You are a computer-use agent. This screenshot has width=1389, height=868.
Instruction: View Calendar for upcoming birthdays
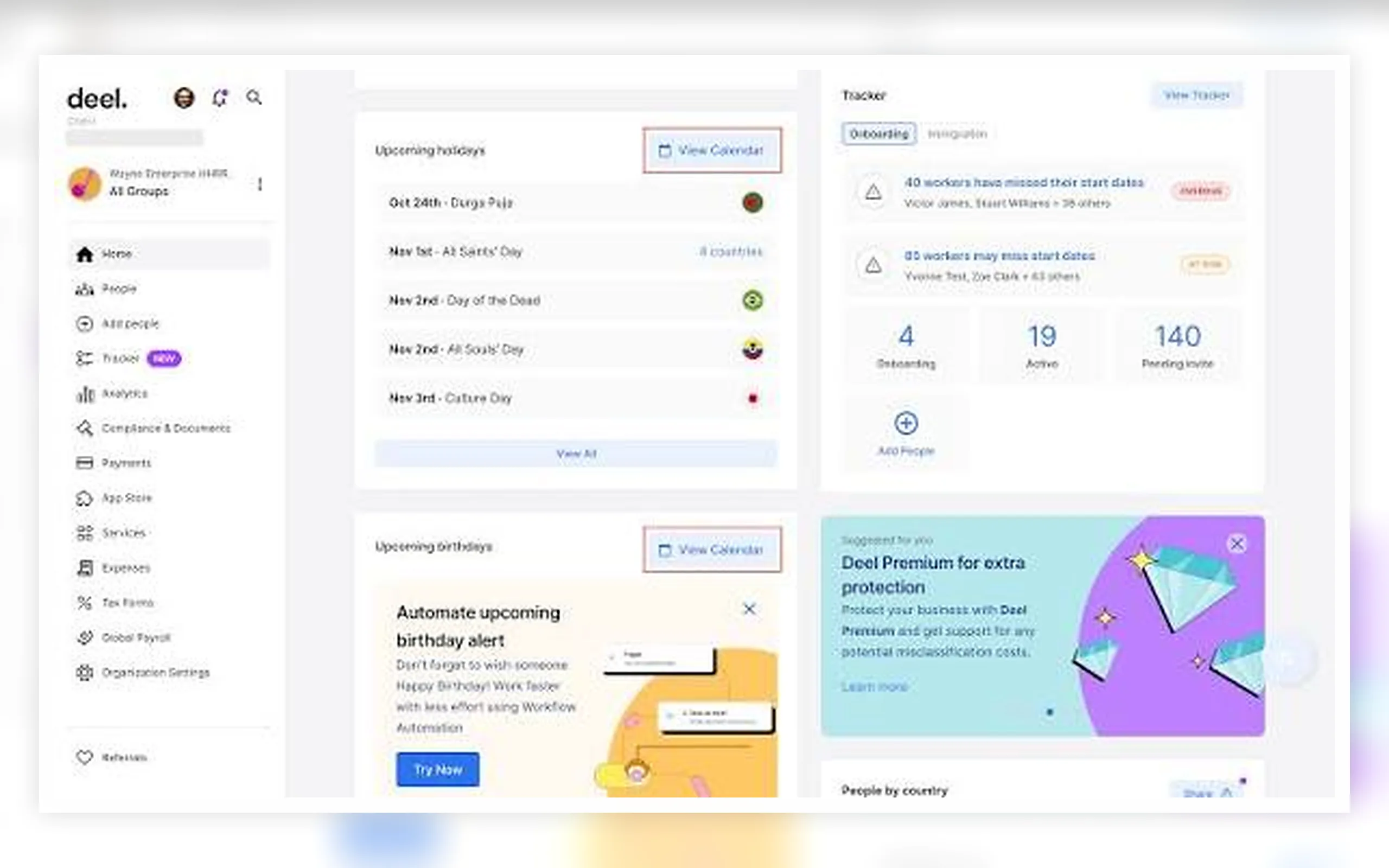[x=712, y=550]
